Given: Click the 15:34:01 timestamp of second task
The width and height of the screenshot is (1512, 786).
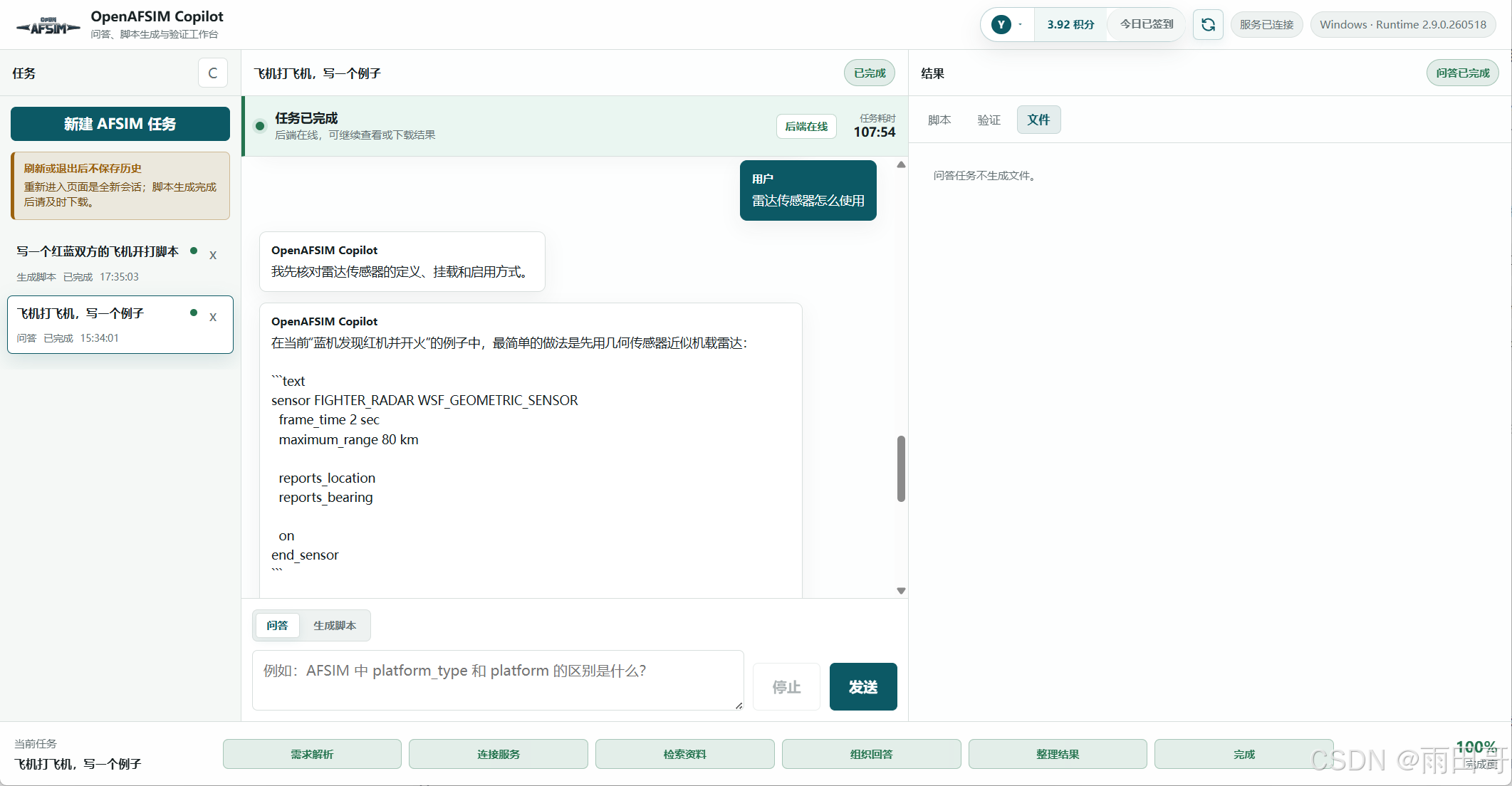Looking at the screenshot, I should point(100,338).
